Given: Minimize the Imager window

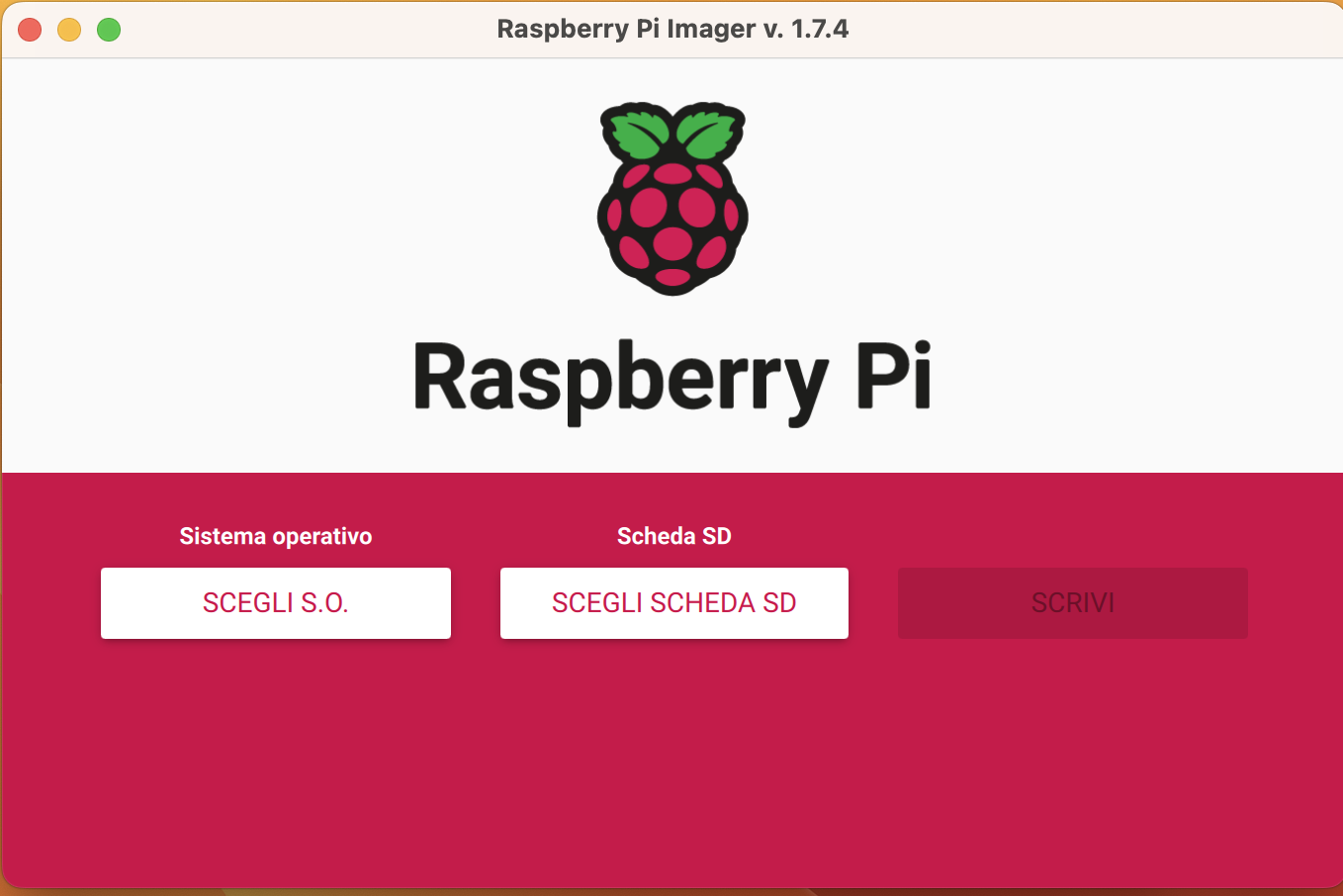Looking at the screenshot, I should pos(69,30).
